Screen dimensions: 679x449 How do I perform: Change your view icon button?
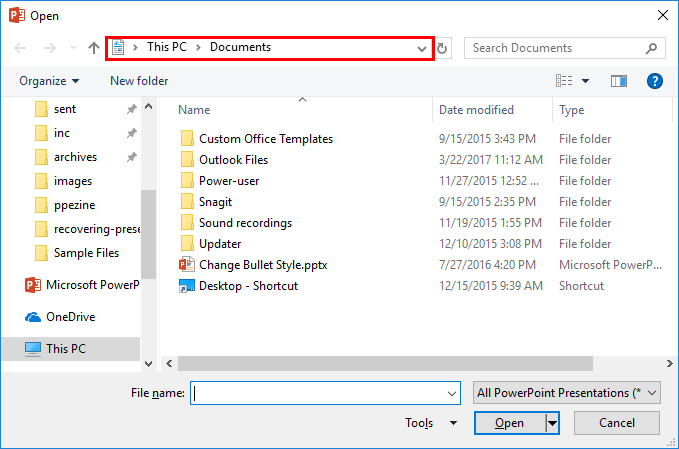564,81
